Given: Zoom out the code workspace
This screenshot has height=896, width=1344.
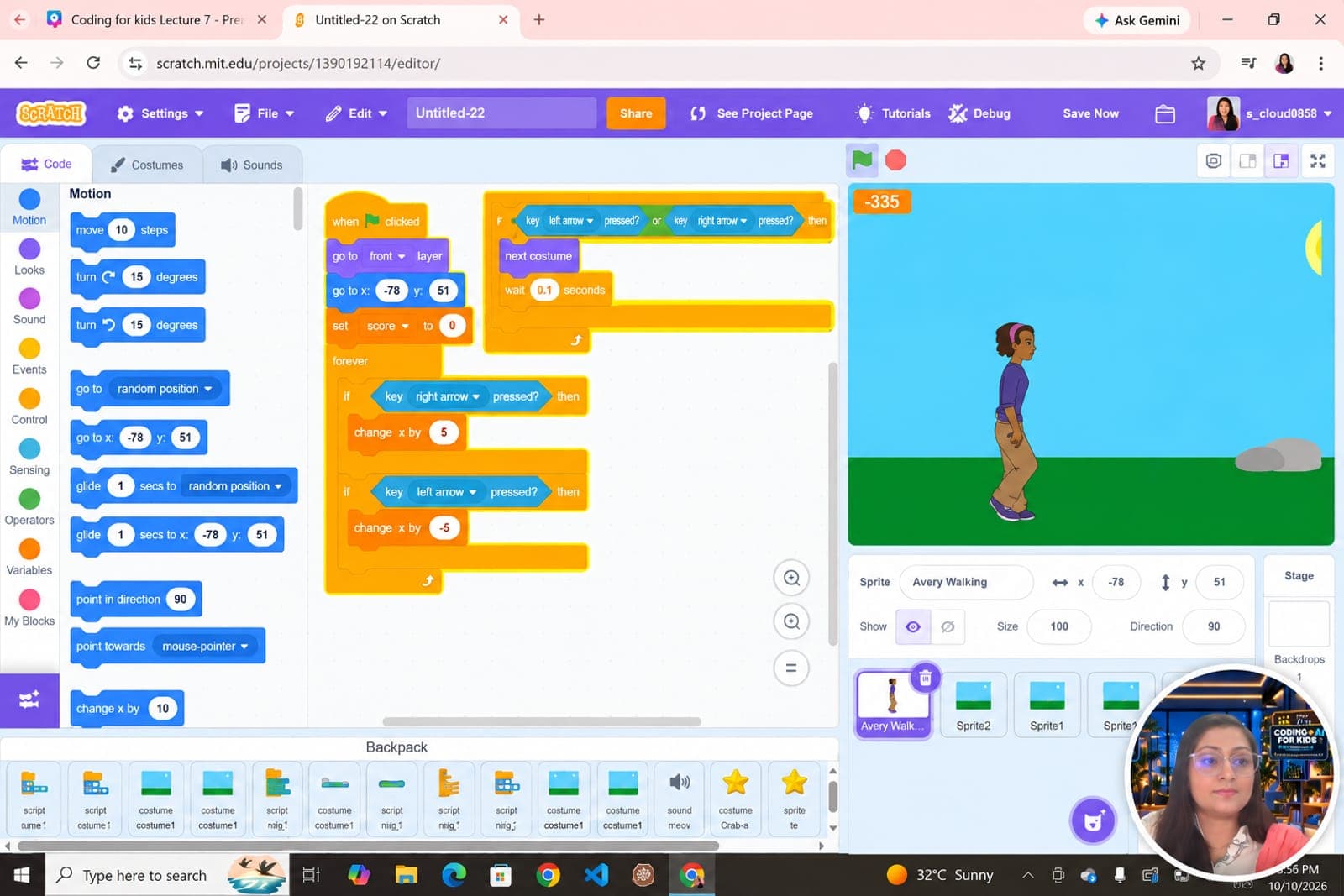Looking at the screenshot, I should [x=791, y=621].
